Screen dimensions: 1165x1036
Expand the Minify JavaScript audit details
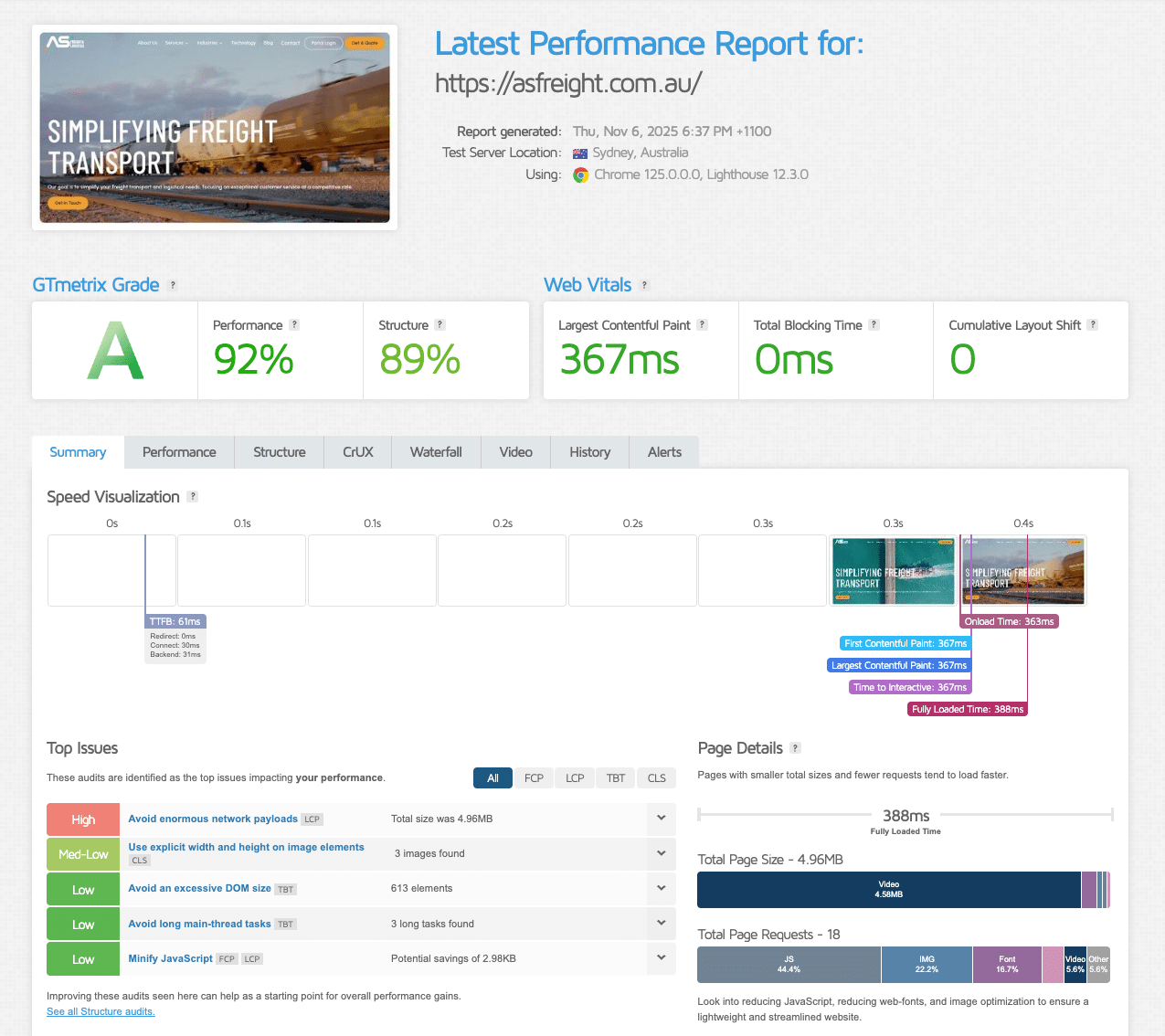[x=661, y=958]
